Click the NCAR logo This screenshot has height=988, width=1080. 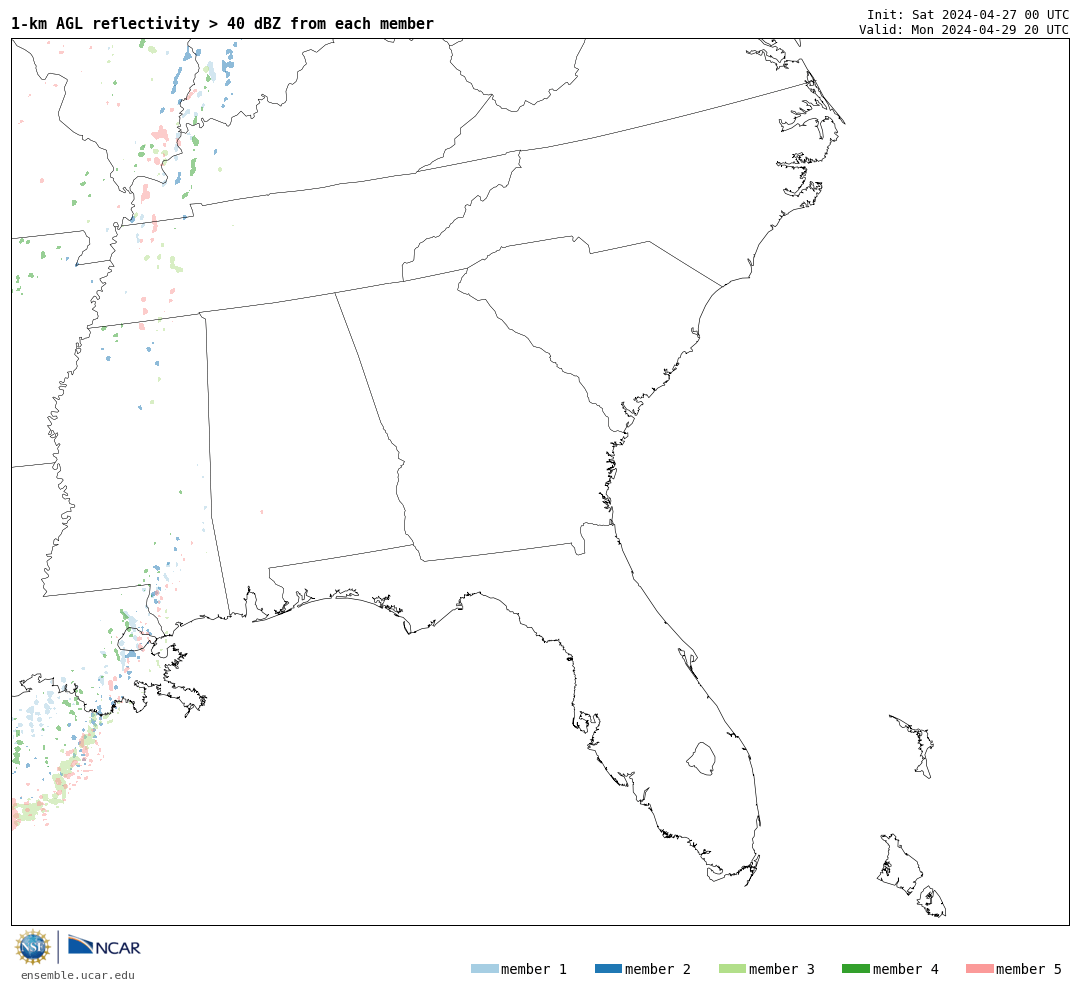tap(104, 945)
